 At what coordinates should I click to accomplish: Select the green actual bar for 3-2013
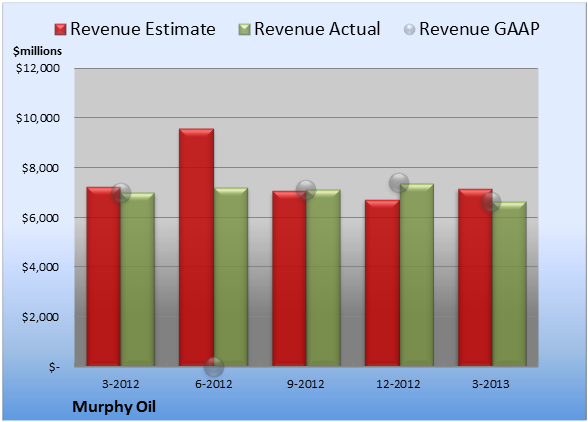click(x=509, y=284)
